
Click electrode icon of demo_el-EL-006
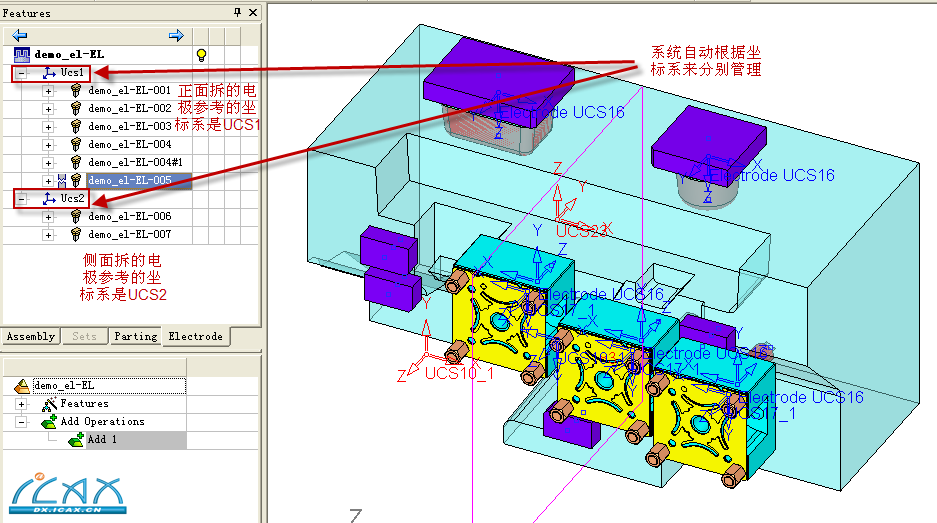coord(76,216)
